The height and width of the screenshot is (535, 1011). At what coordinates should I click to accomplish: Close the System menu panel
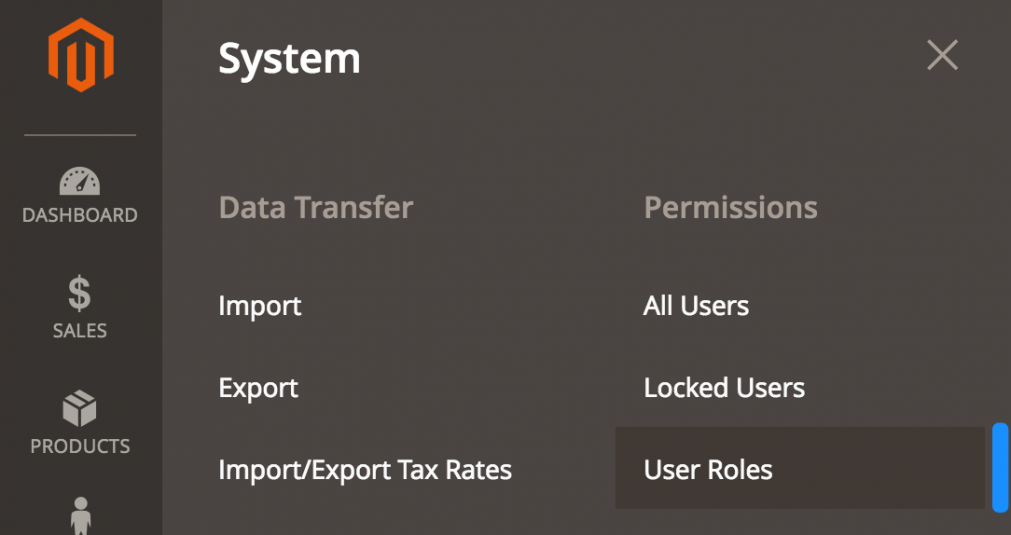(942, 56)
